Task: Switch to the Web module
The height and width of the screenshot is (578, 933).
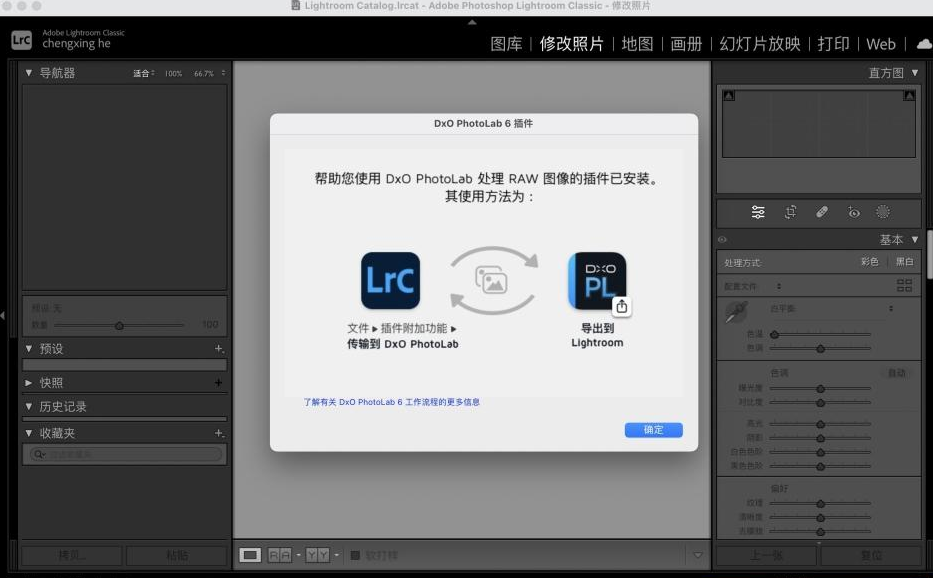Action: tap(881, 44)
